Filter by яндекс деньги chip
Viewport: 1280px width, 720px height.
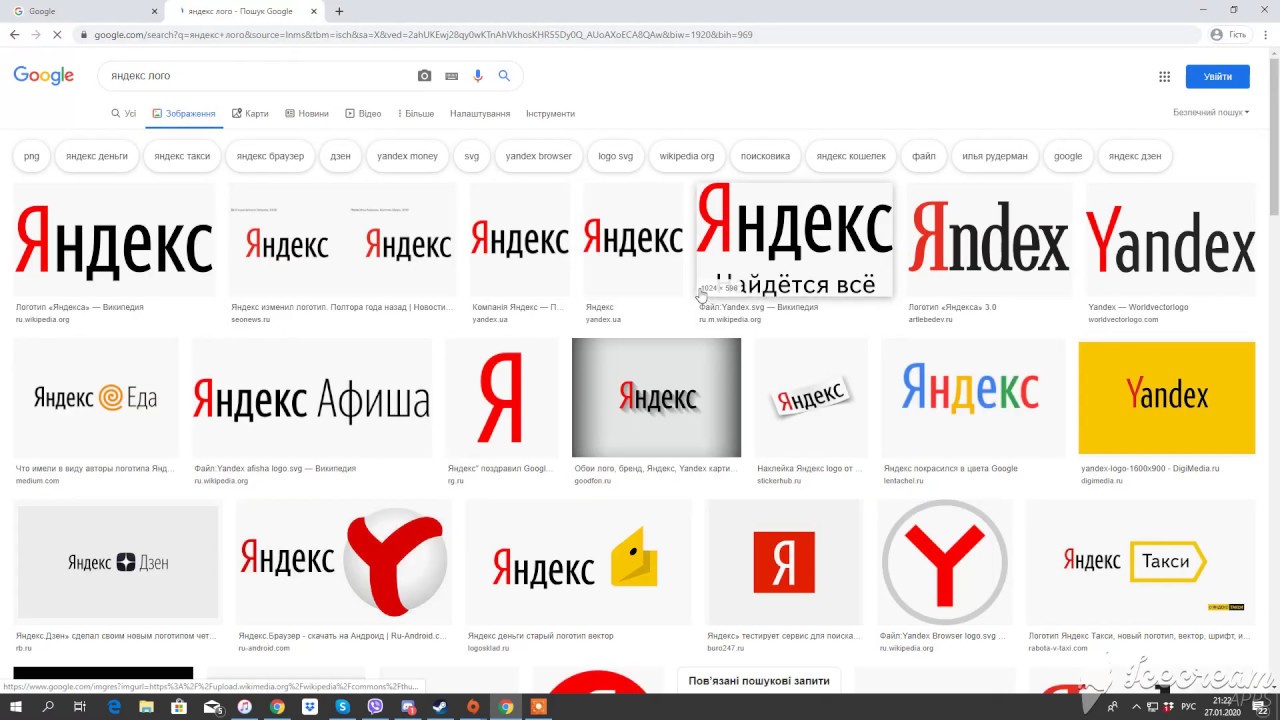97,156
